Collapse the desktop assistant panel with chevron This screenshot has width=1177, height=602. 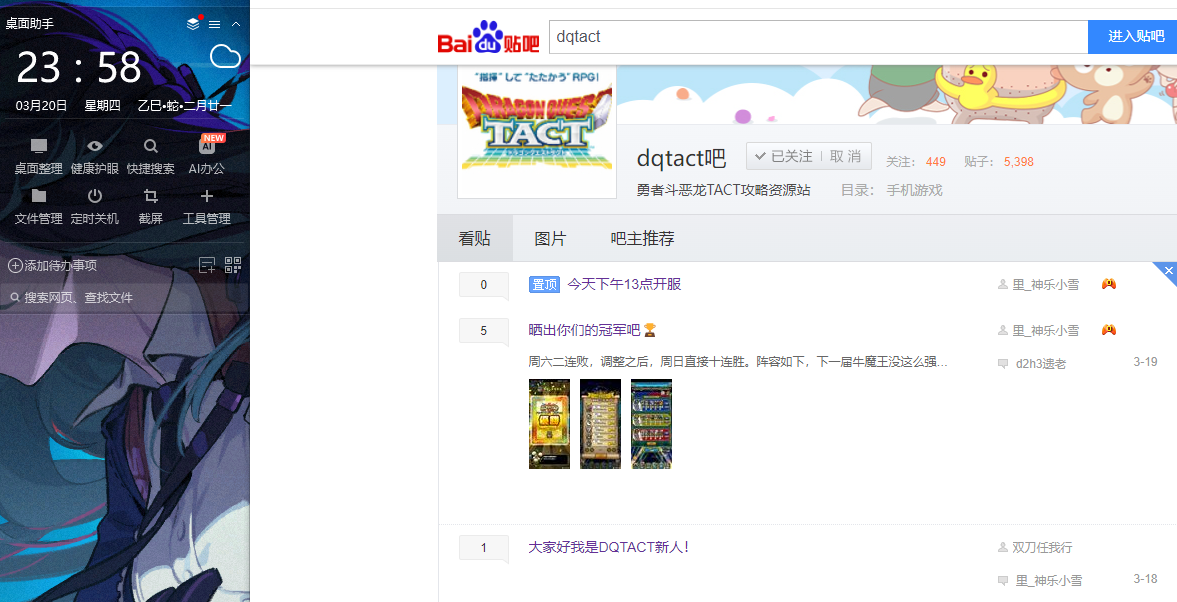(236, 24)
